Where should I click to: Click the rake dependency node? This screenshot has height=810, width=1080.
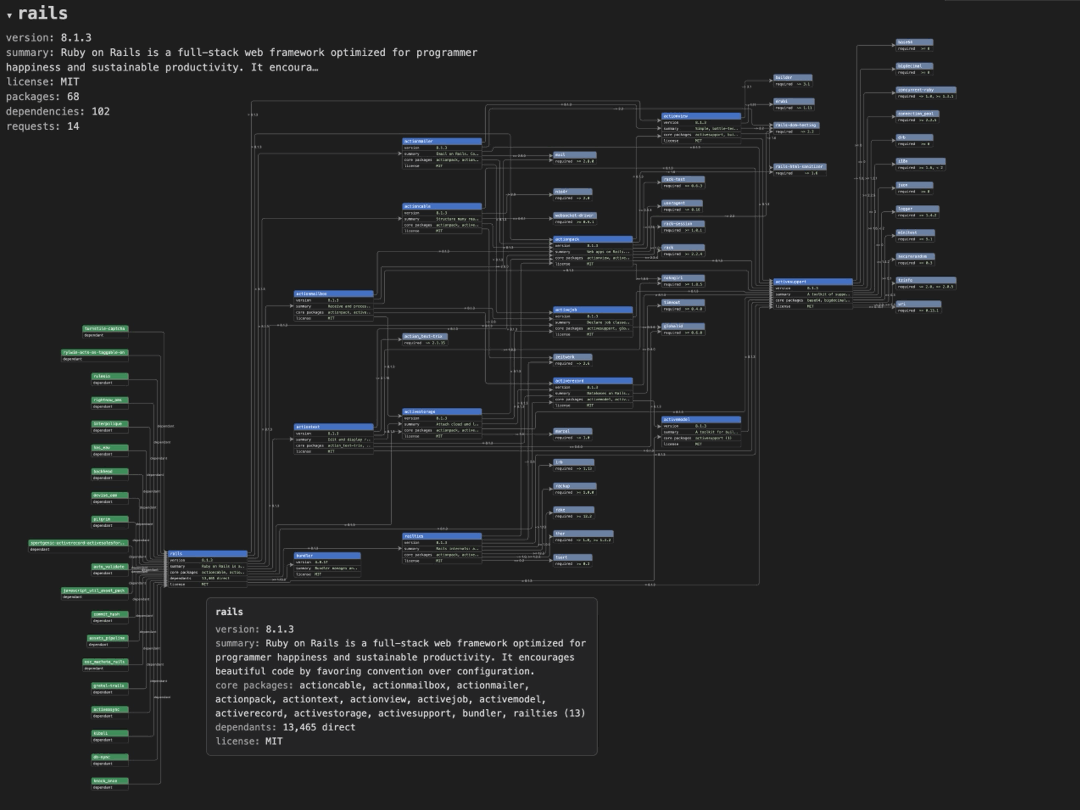click(574, 512)
